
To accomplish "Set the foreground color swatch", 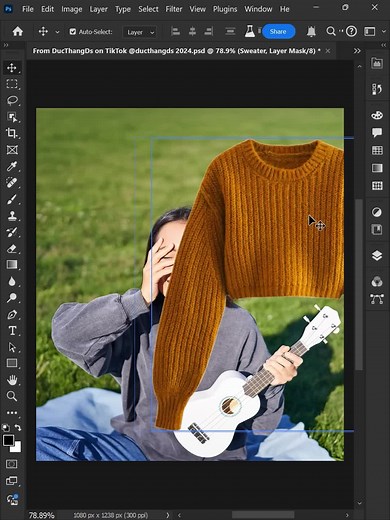I will (8, 440).
